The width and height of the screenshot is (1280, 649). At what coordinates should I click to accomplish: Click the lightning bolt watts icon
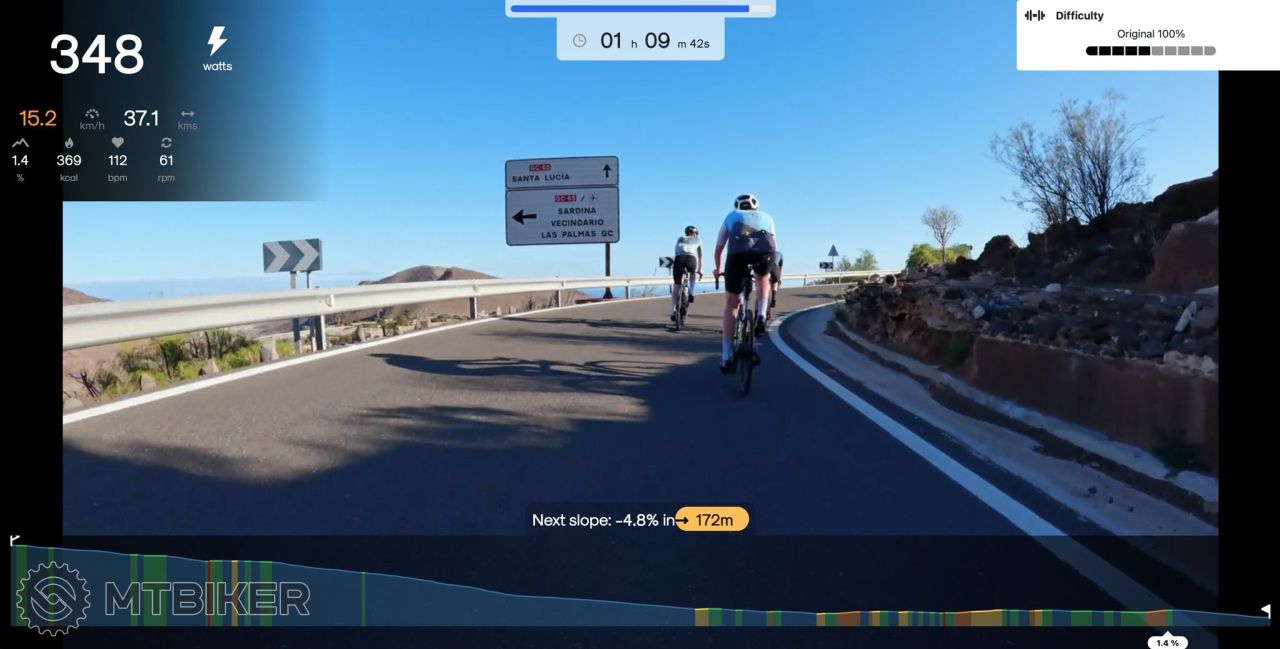[217, 41]
